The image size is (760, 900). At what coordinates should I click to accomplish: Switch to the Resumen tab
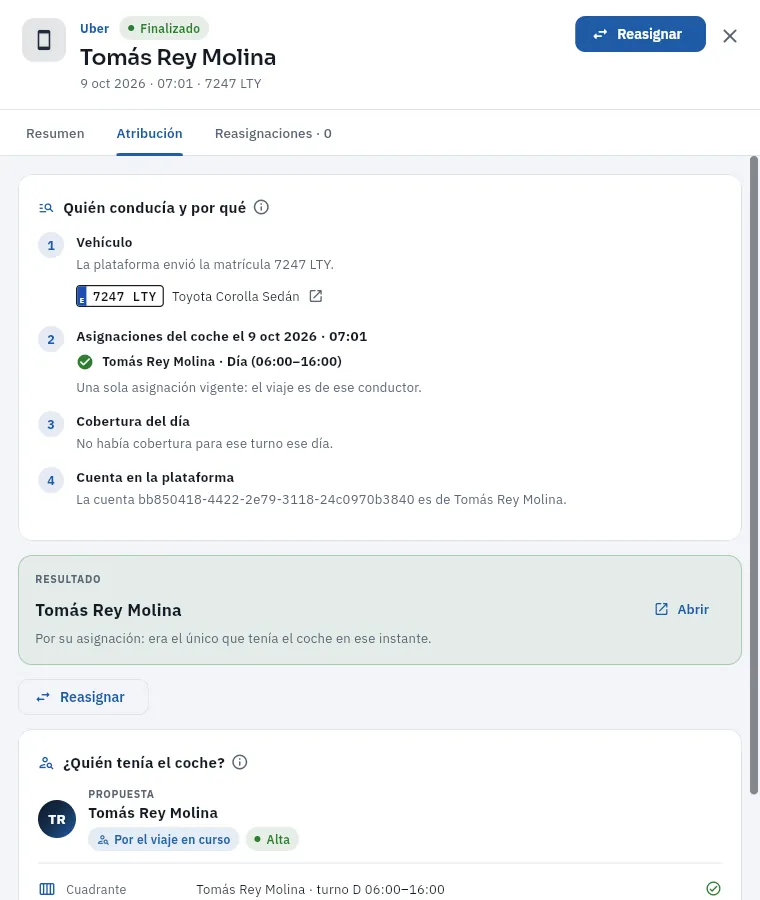tap(55, 133)
